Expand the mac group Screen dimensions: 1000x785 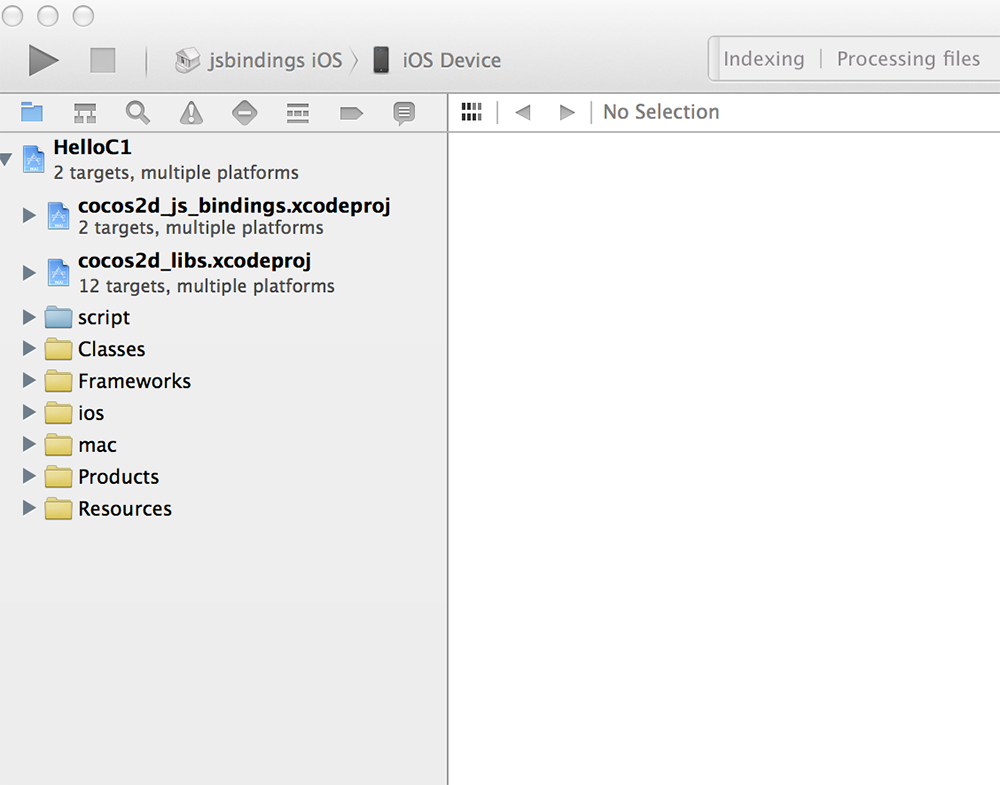[29, 444]
